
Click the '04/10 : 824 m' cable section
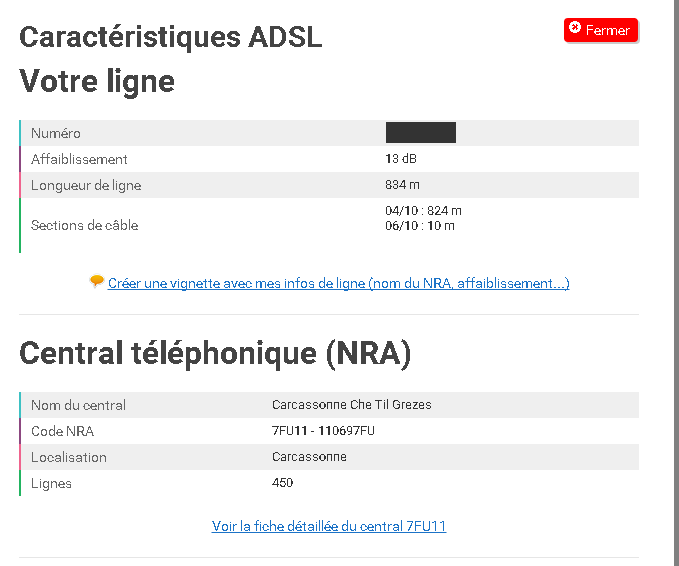pyautogui.click(x=423, y=211)
